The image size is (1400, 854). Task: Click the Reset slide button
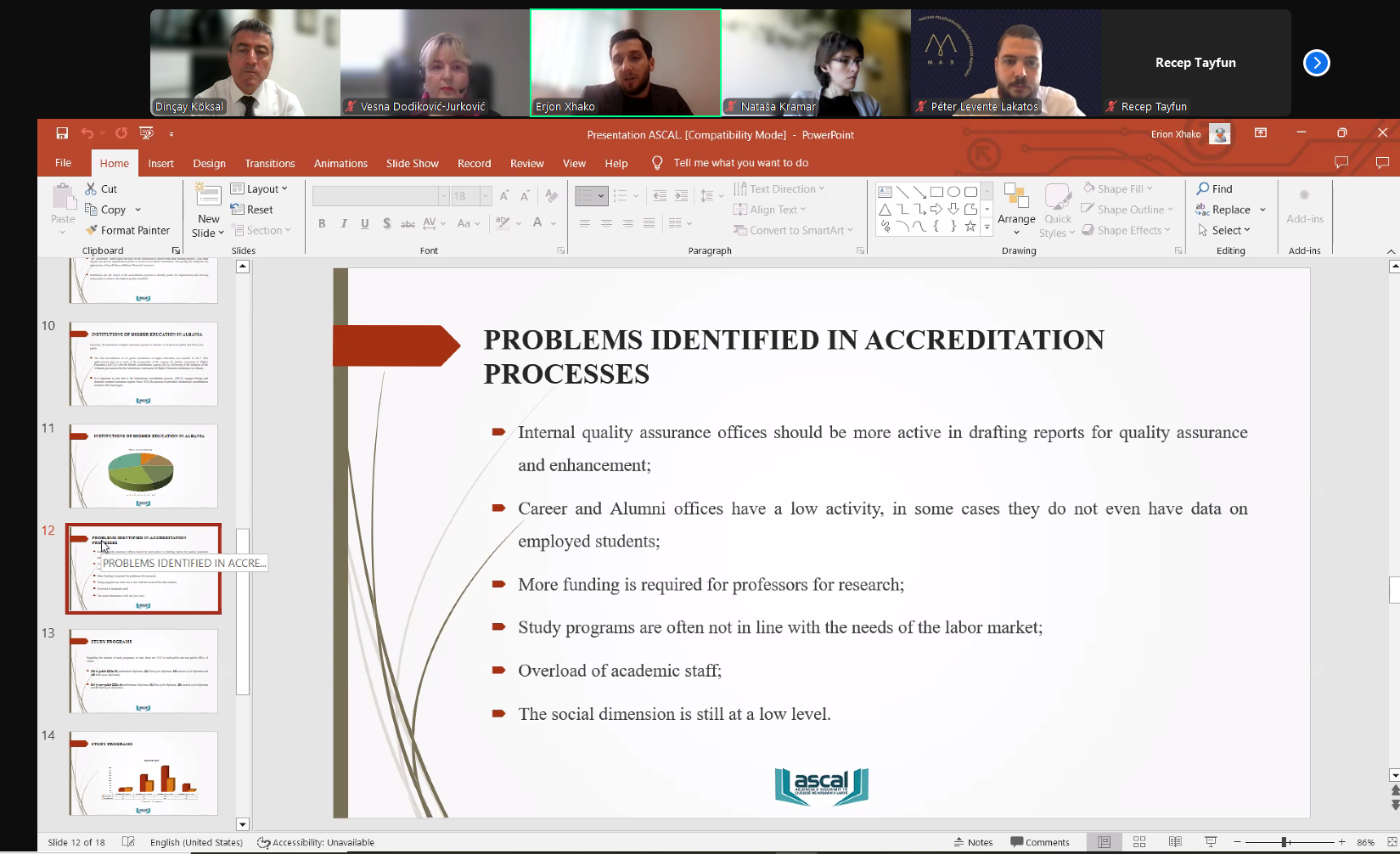pyautogui.click(x=252, y=210)
